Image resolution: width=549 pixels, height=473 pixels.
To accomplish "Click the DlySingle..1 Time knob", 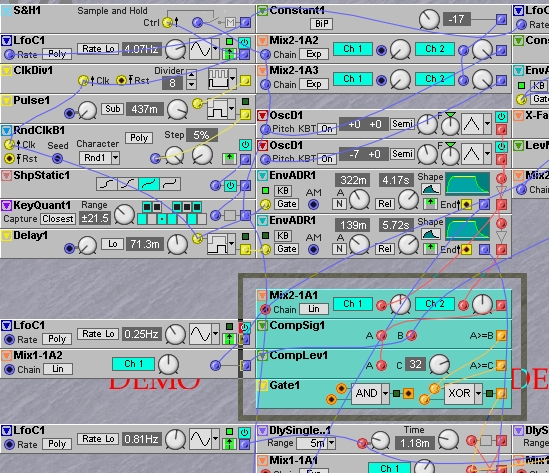I will [449, 440].
